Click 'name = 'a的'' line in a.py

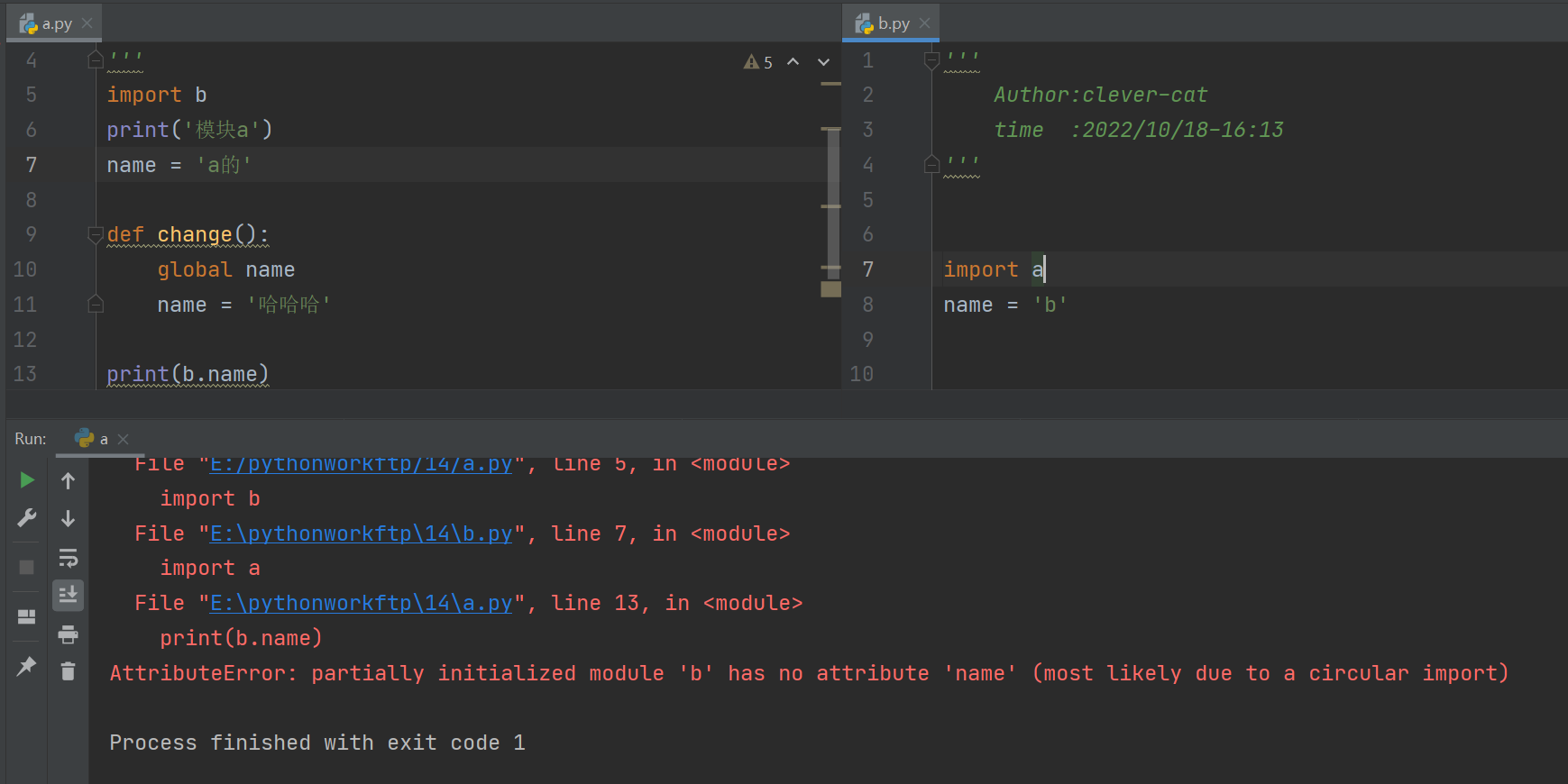click(x=179, y=165)
